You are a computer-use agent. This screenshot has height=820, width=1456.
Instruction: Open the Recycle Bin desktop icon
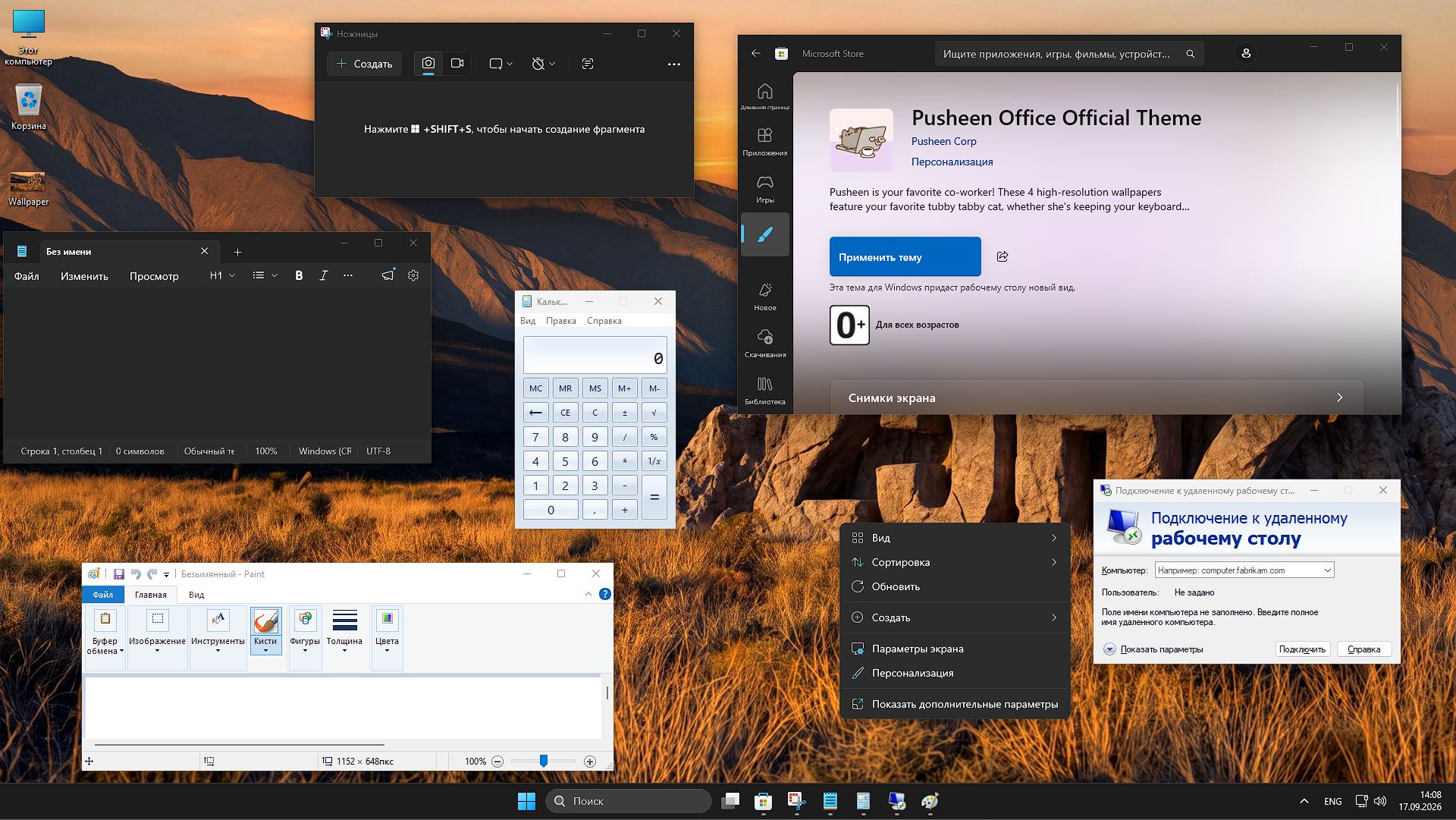tap(29, 107)
